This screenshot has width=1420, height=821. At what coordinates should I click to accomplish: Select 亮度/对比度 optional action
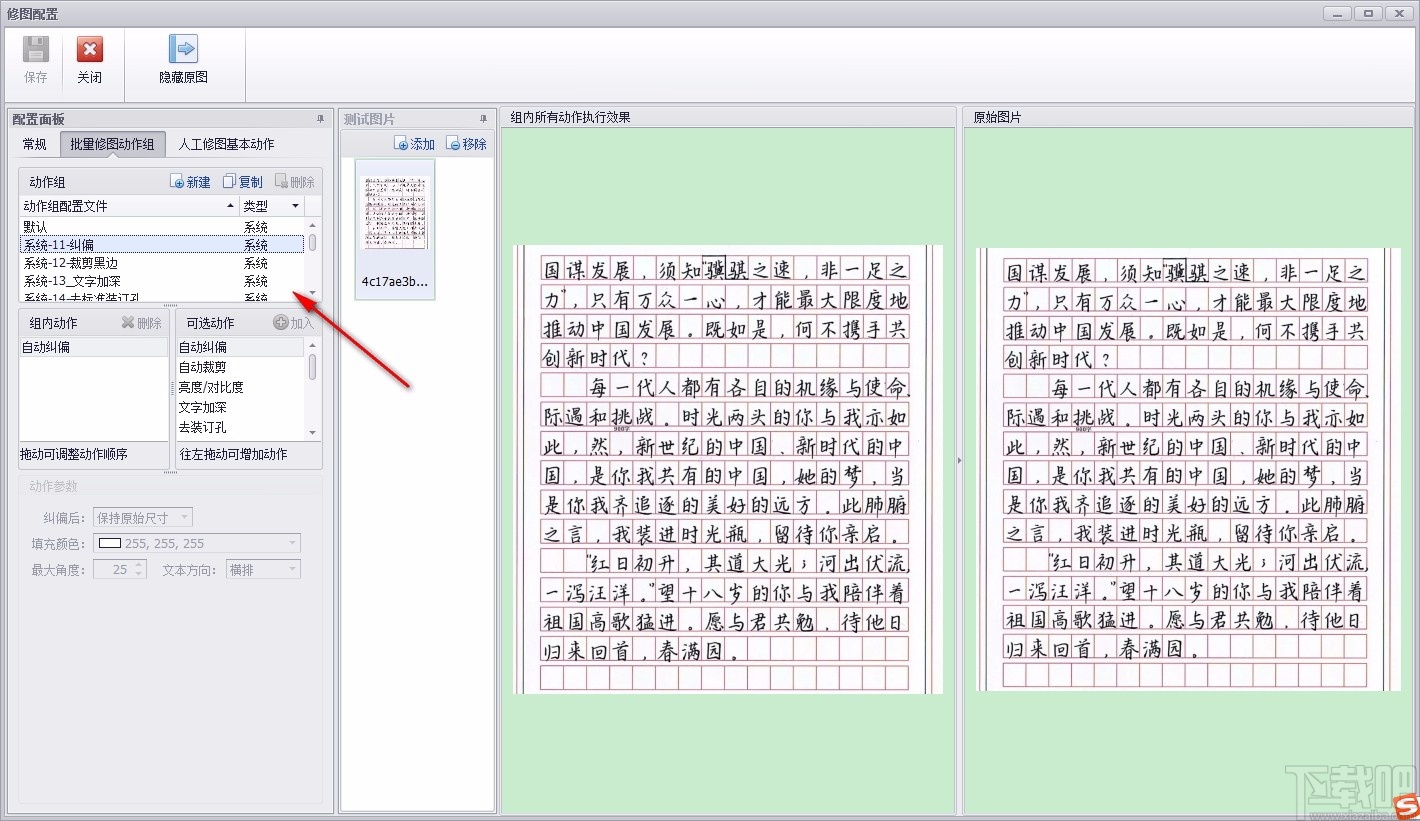pyautogui.click(x=241, y=387)
